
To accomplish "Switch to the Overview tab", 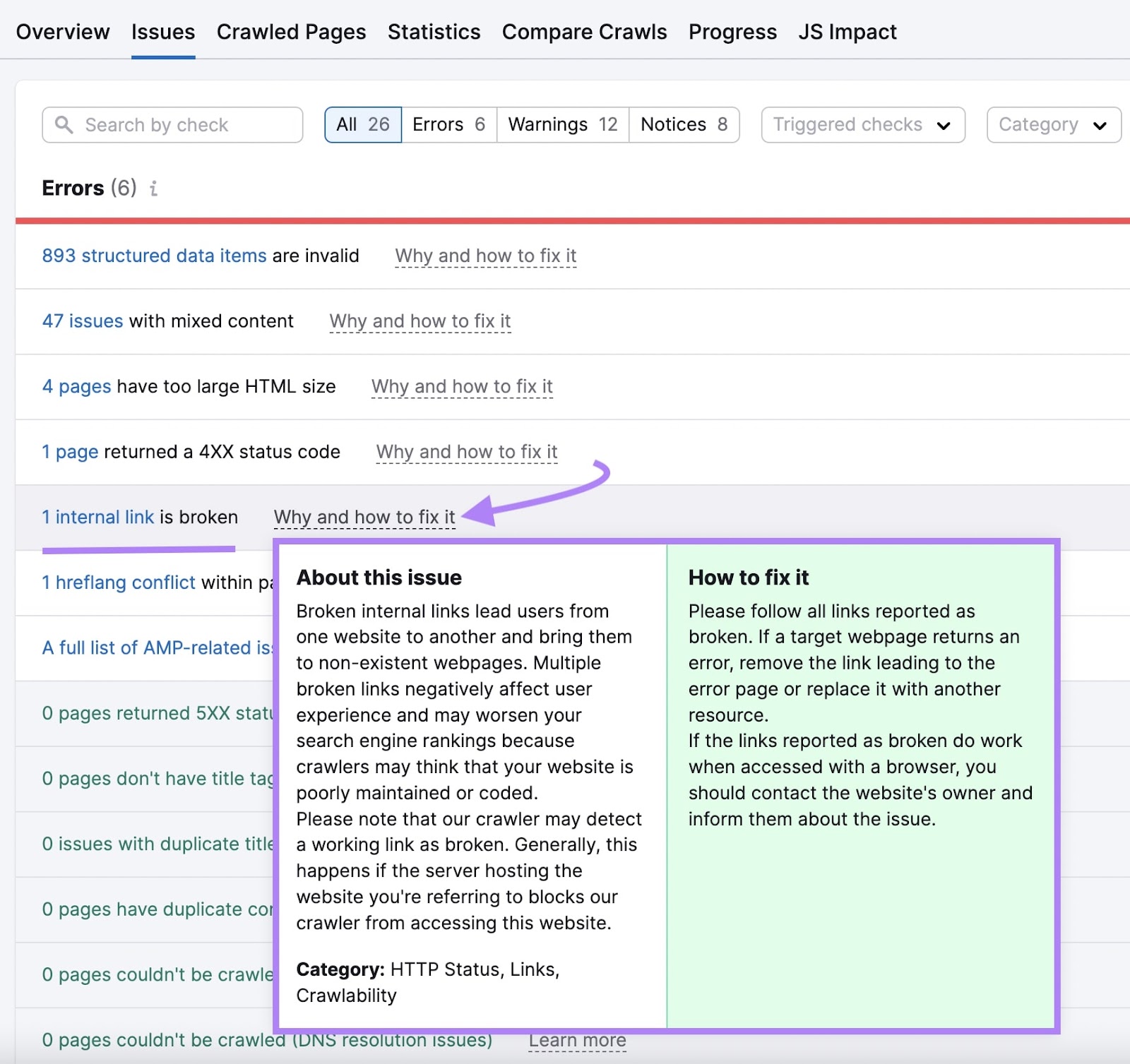I will pyautogui.click(x=63, y=32).
